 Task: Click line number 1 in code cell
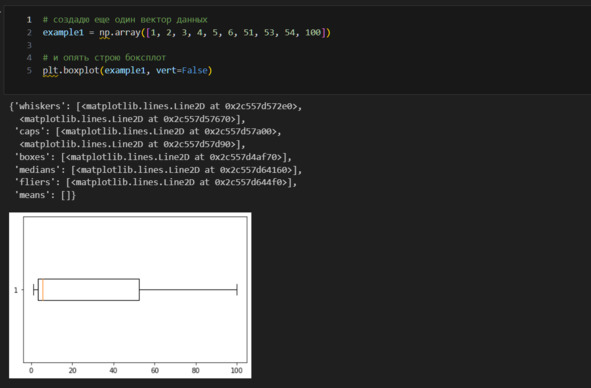(x=29, y=20)
